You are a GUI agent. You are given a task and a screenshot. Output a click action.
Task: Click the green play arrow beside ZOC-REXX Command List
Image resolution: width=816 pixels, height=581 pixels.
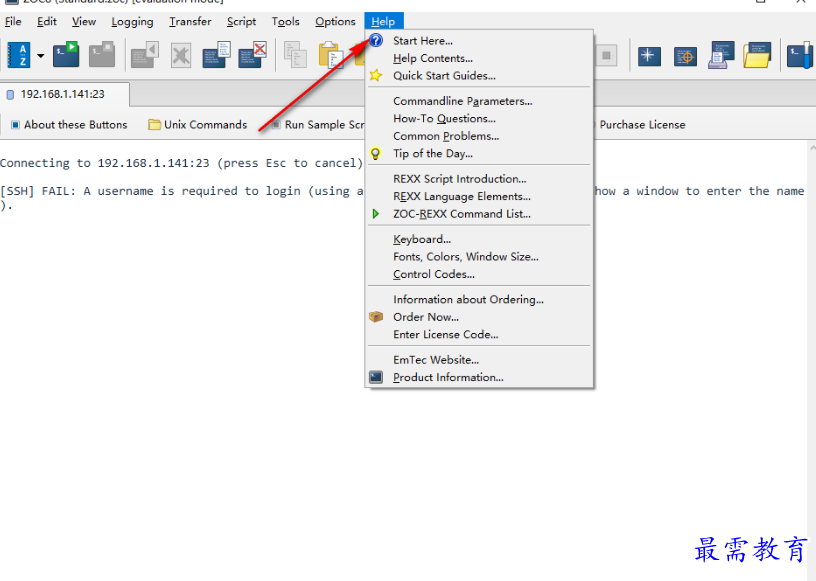(x=376, y=214)
